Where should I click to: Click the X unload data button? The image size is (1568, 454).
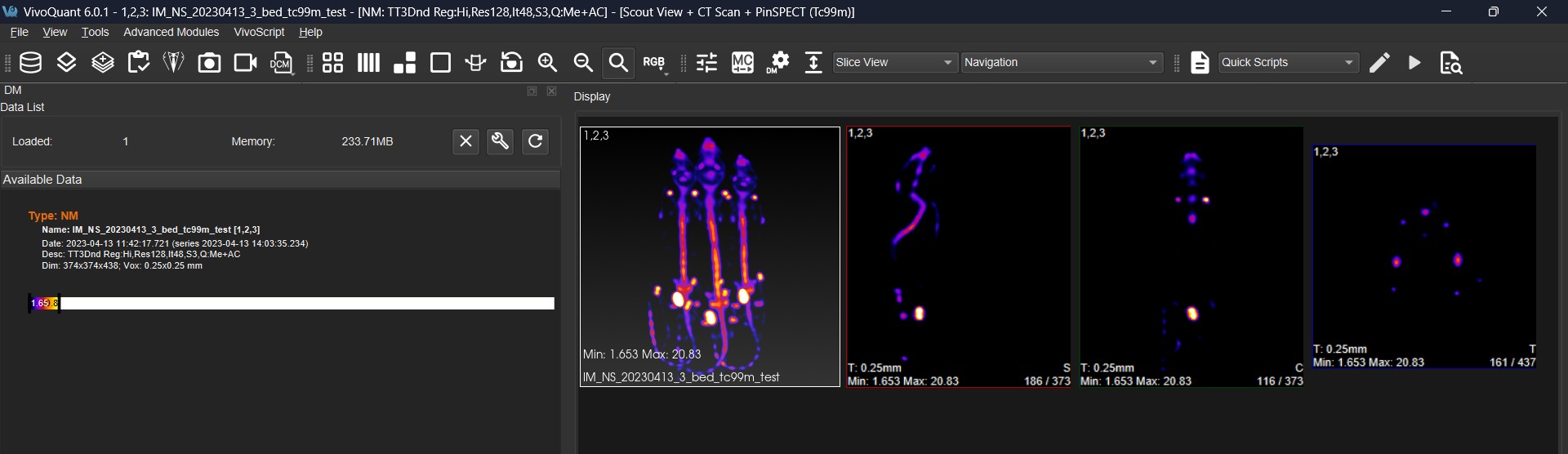465,141
